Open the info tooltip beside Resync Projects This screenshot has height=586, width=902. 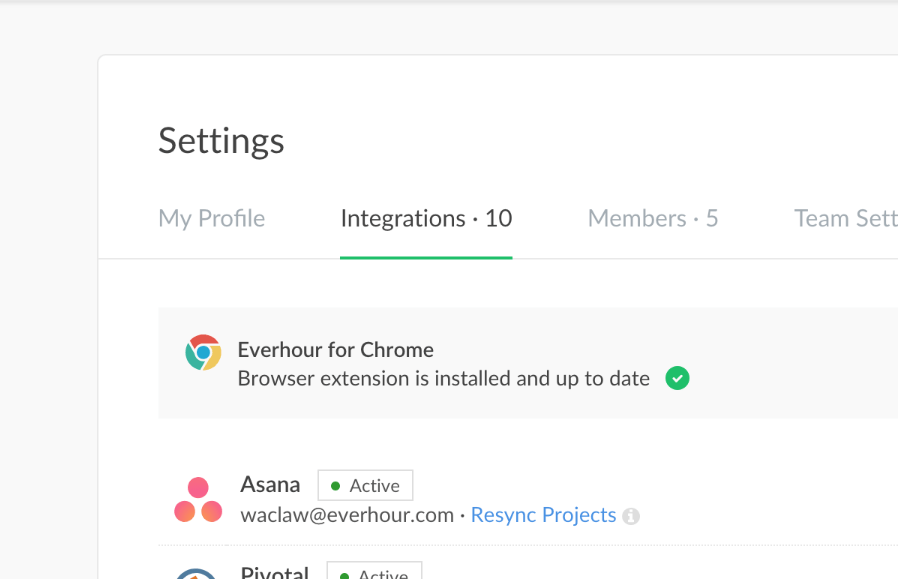pos(630,516)
